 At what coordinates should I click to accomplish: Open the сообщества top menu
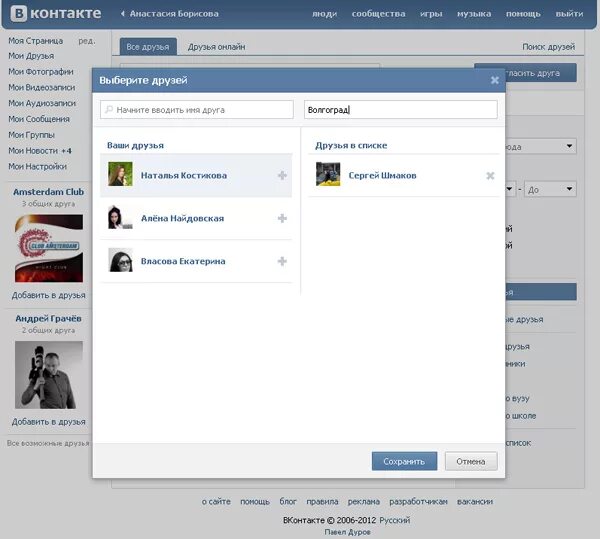(378, 14)
